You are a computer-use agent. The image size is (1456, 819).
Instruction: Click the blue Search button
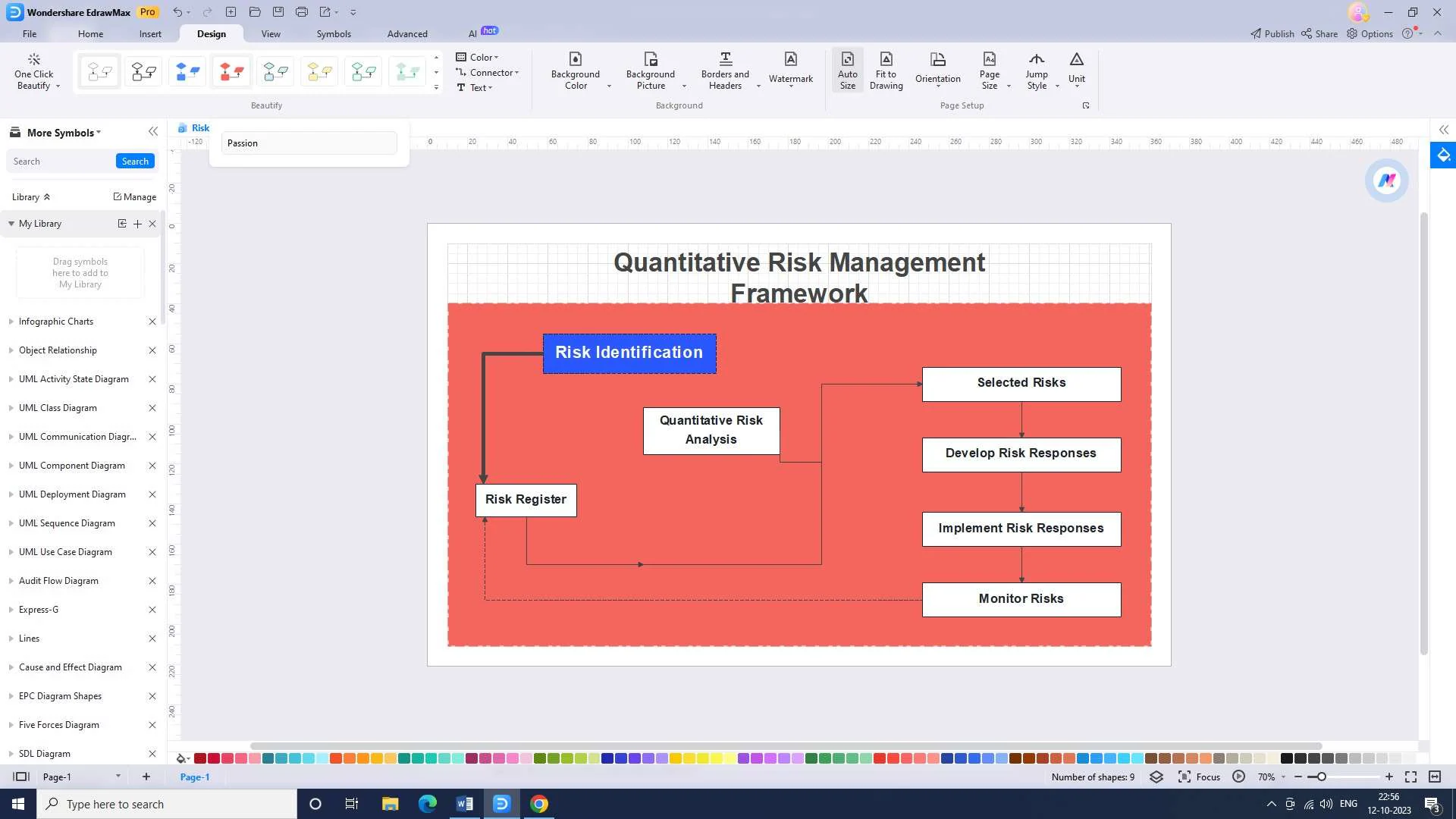click(x=135, y=162)
